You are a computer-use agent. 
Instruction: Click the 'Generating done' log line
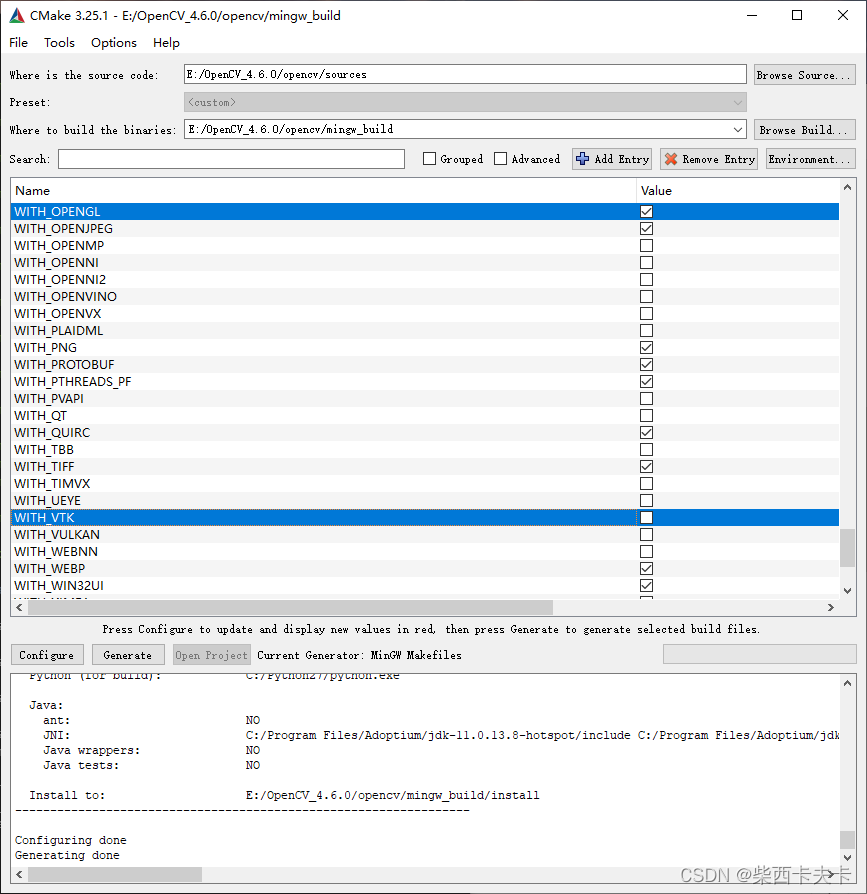coord(67,855)
